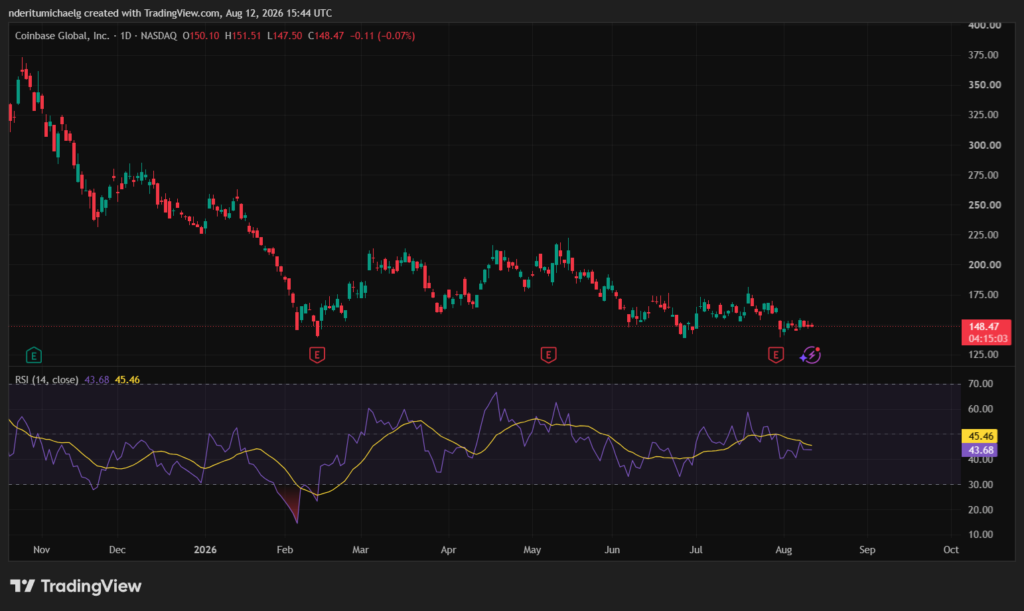This screenshot has width=1024, height=611.
Task: Click the 43.68 value in RSI legend
Action: coord(97,380)
